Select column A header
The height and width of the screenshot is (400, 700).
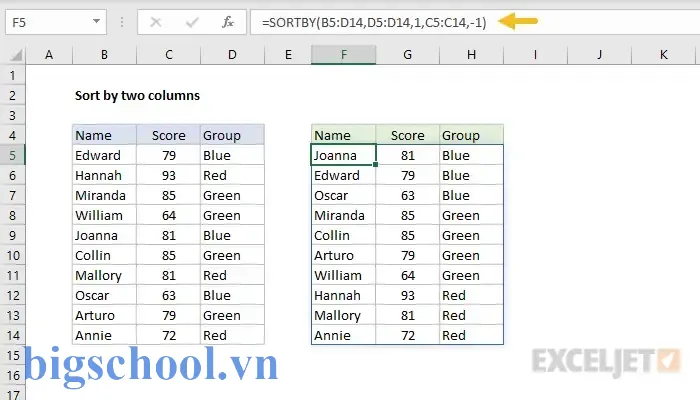[x=49, y=55]
